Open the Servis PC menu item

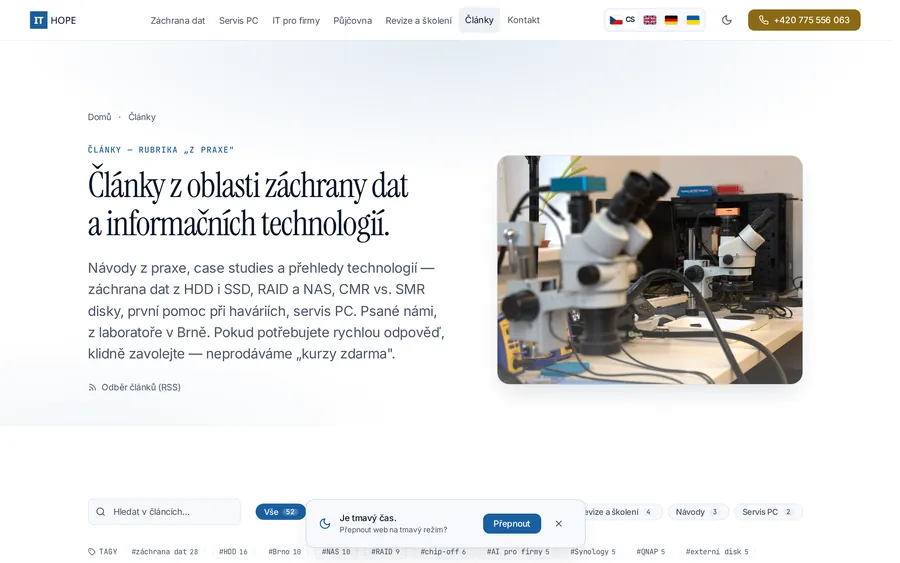tap(239, 20)
